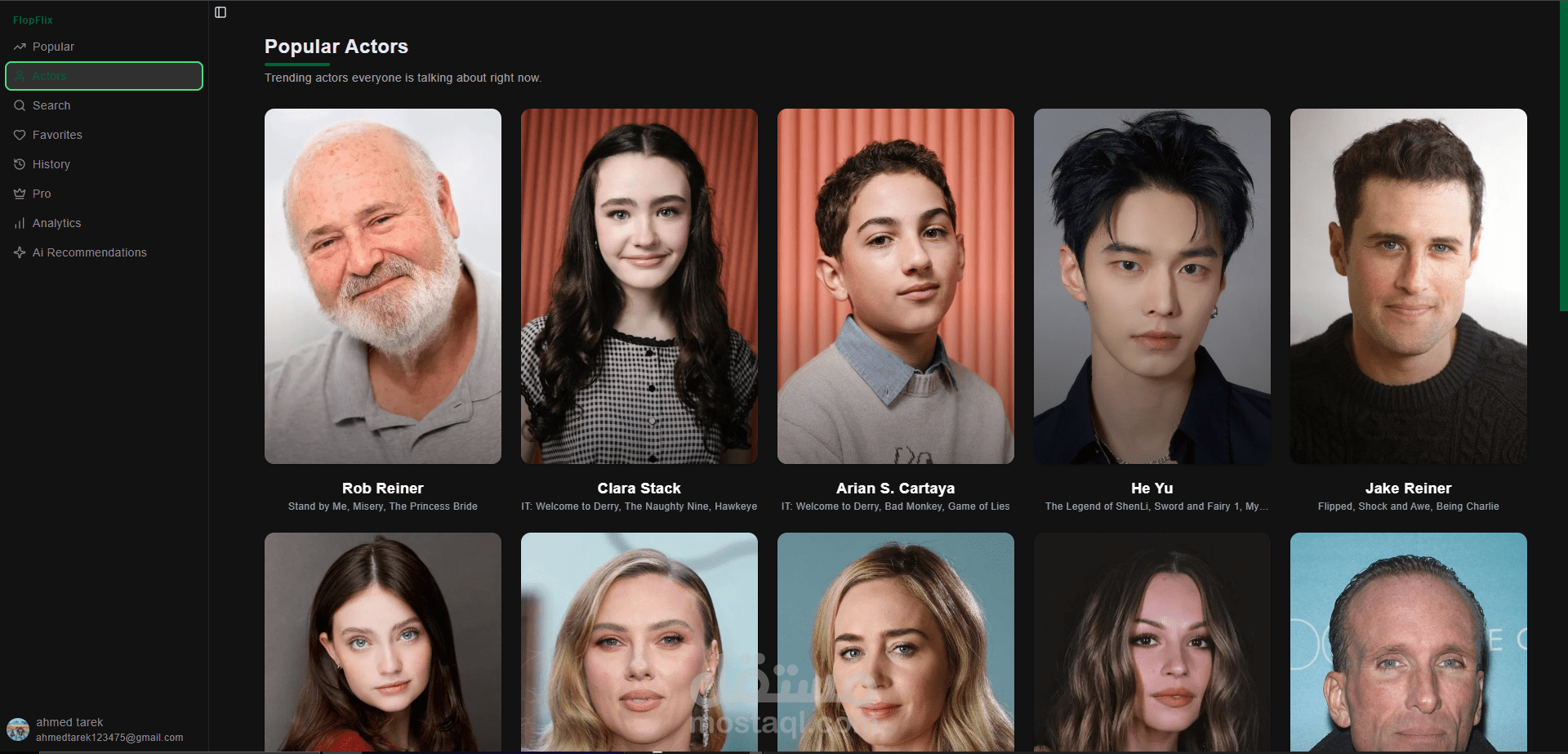Viewport: 1568px width, 754px height.
Task: Click the Analytics bar chart icon
Action: pyautogui.click(x=20, y=223)
